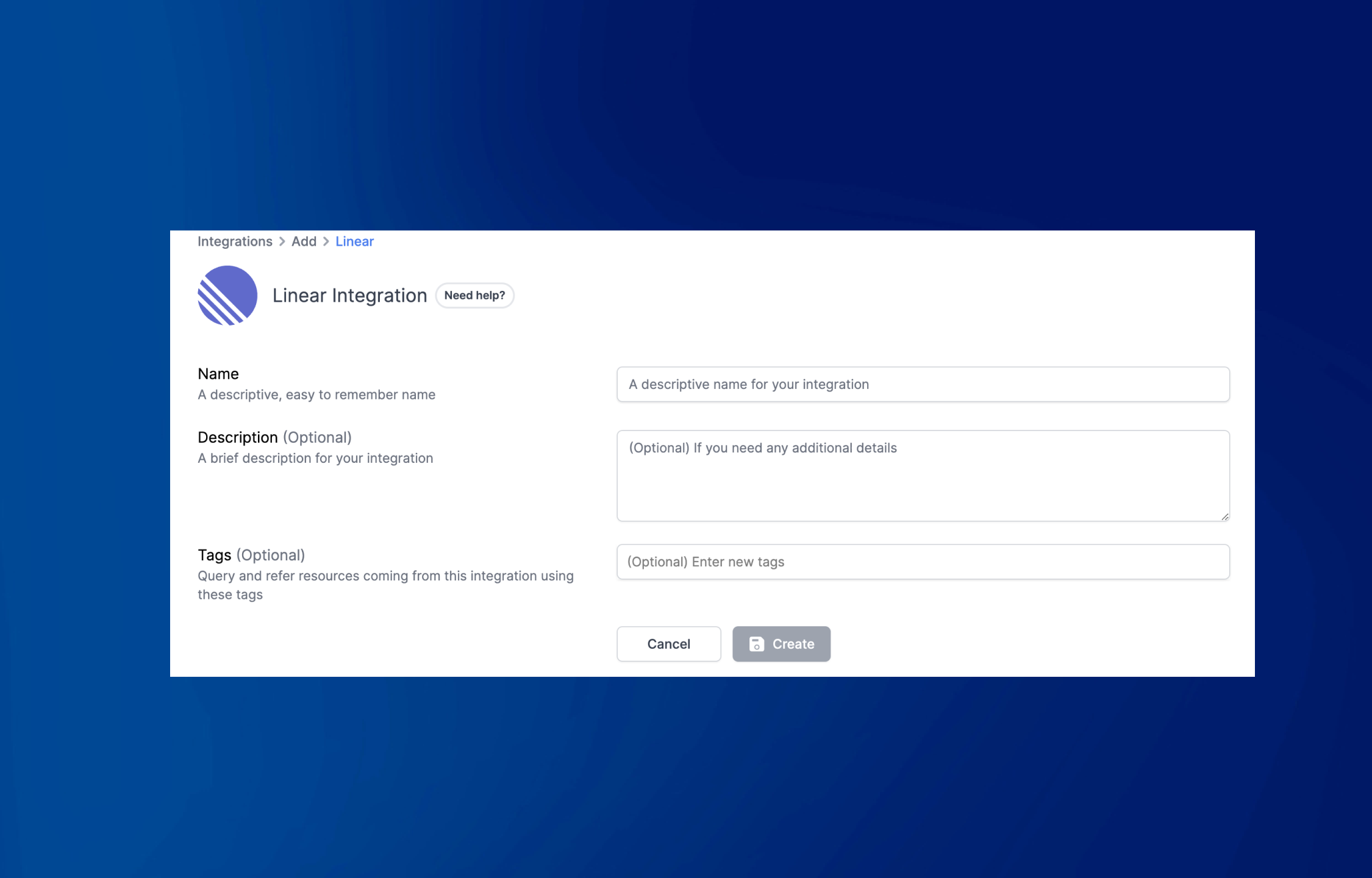
Task: Click the "A brief description" helper text
Action: click(x=315, y=458)
